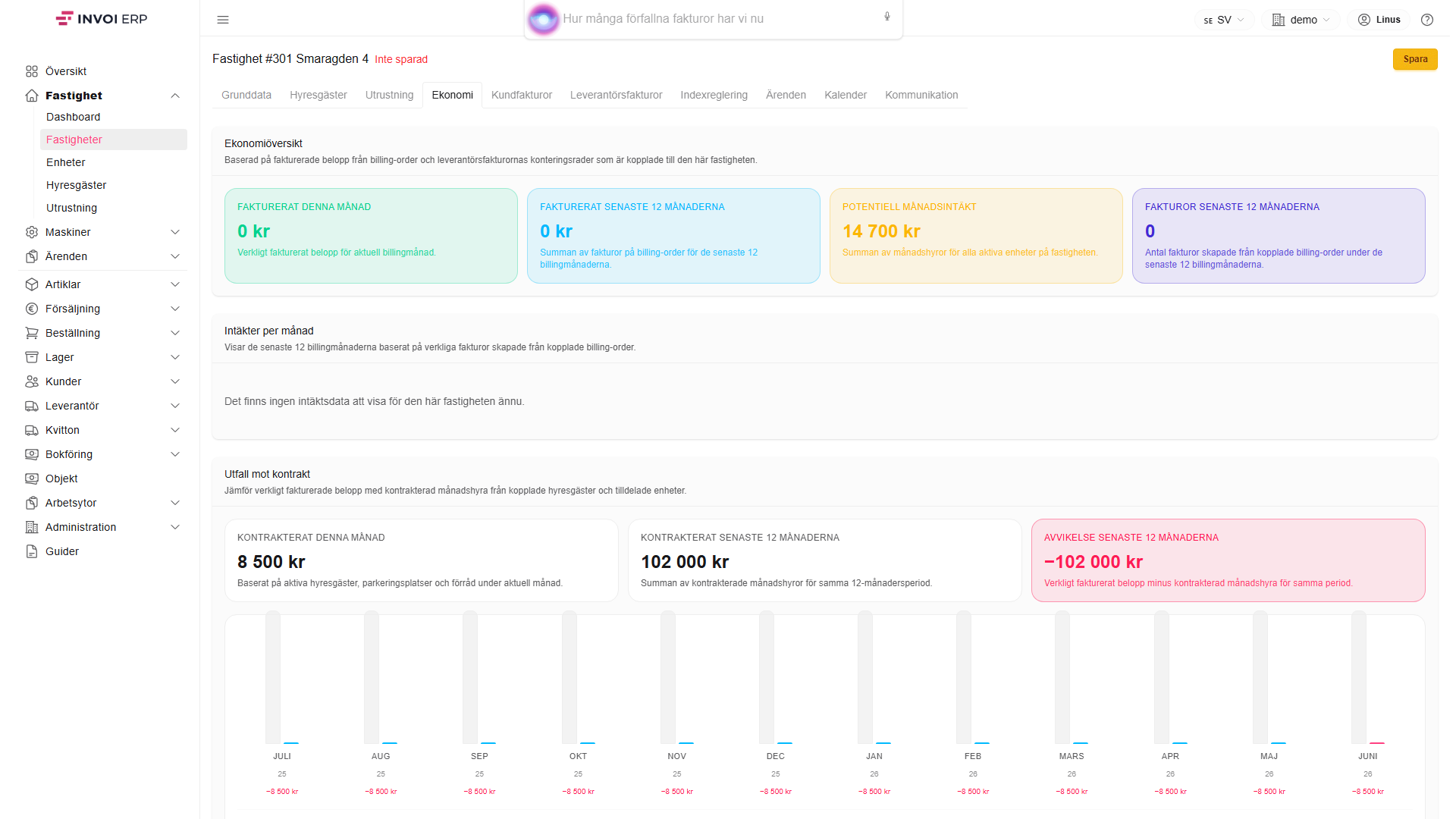The width and height of the screenshot is (1456, 819).
Task: Focus the search input field at top
Action: click(x=717, y=19)
